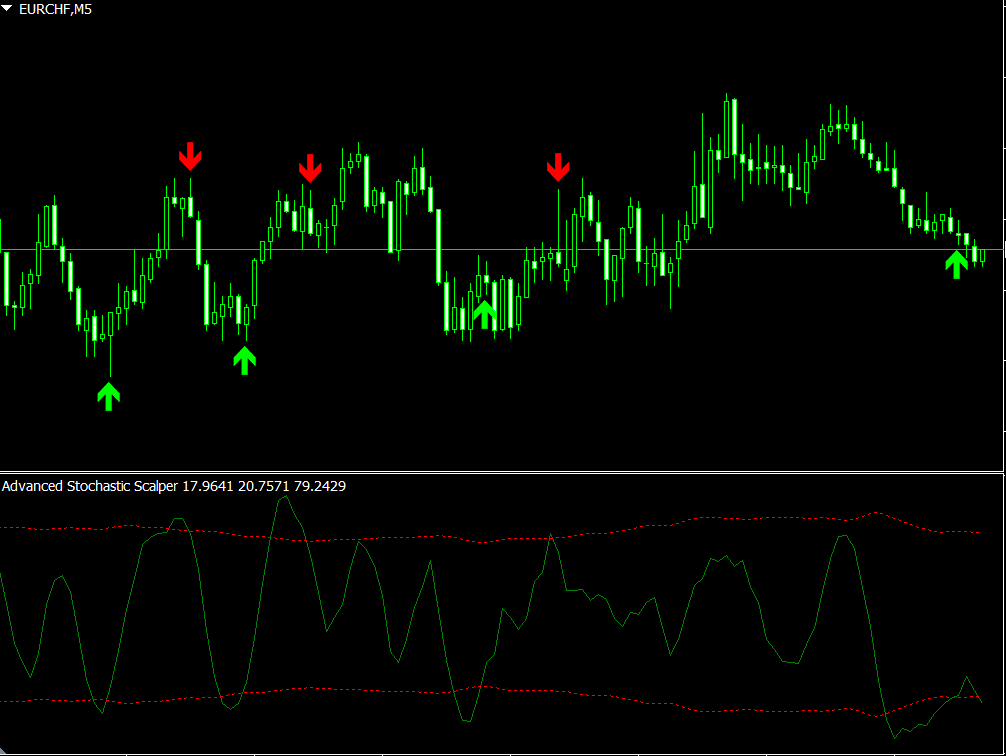Click the leftmost red sell arrow
The image size is (1006, 756).
click(190, 157)
